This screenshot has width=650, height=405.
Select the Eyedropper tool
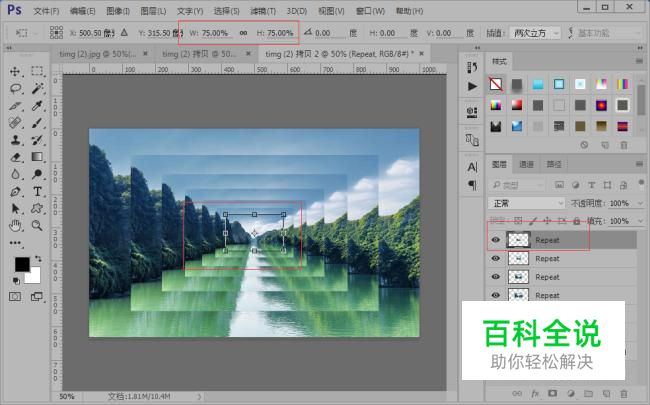pyautogui.click(x=37, y=106)
